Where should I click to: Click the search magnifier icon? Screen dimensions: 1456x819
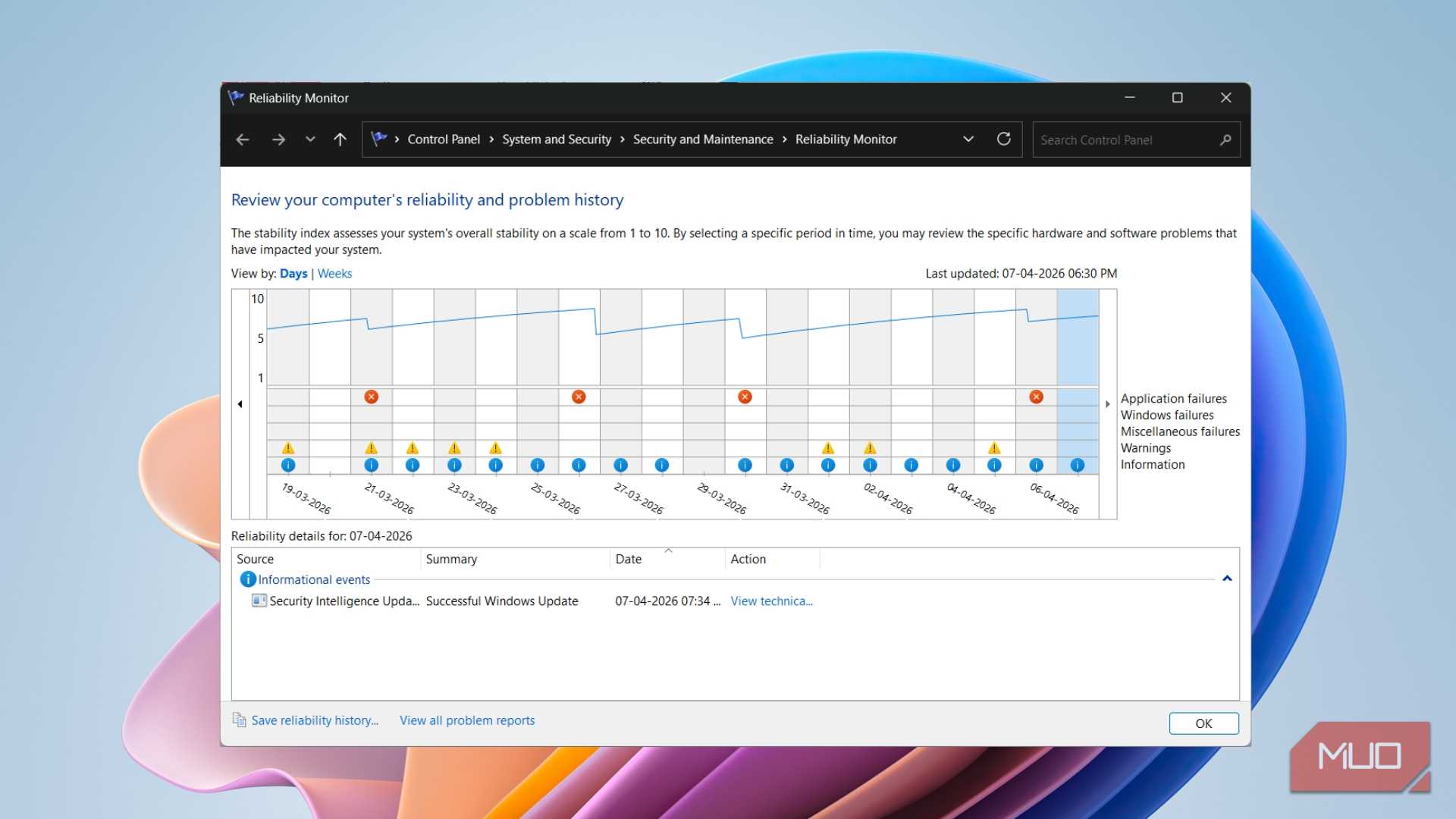pyautogui.click(x=1225, y=140)
